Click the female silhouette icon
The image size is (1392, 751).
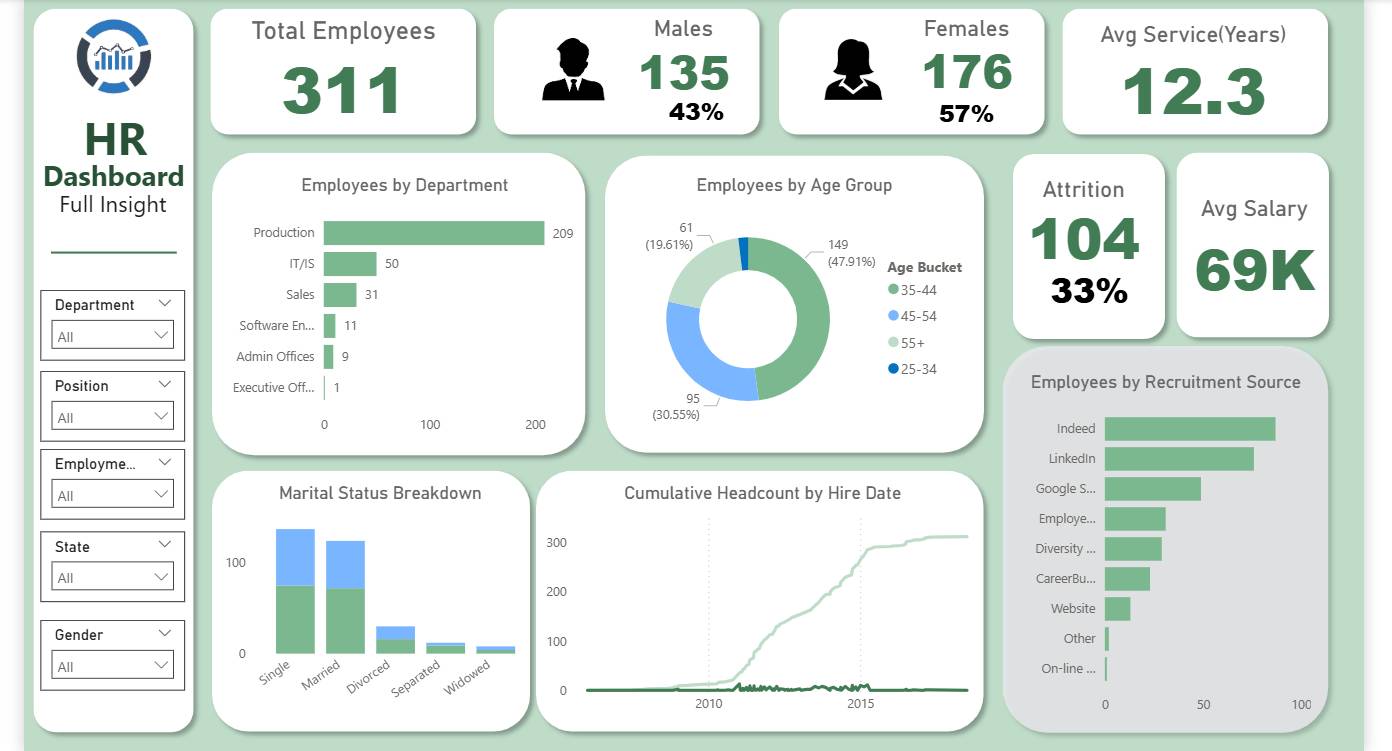[853, 69]
